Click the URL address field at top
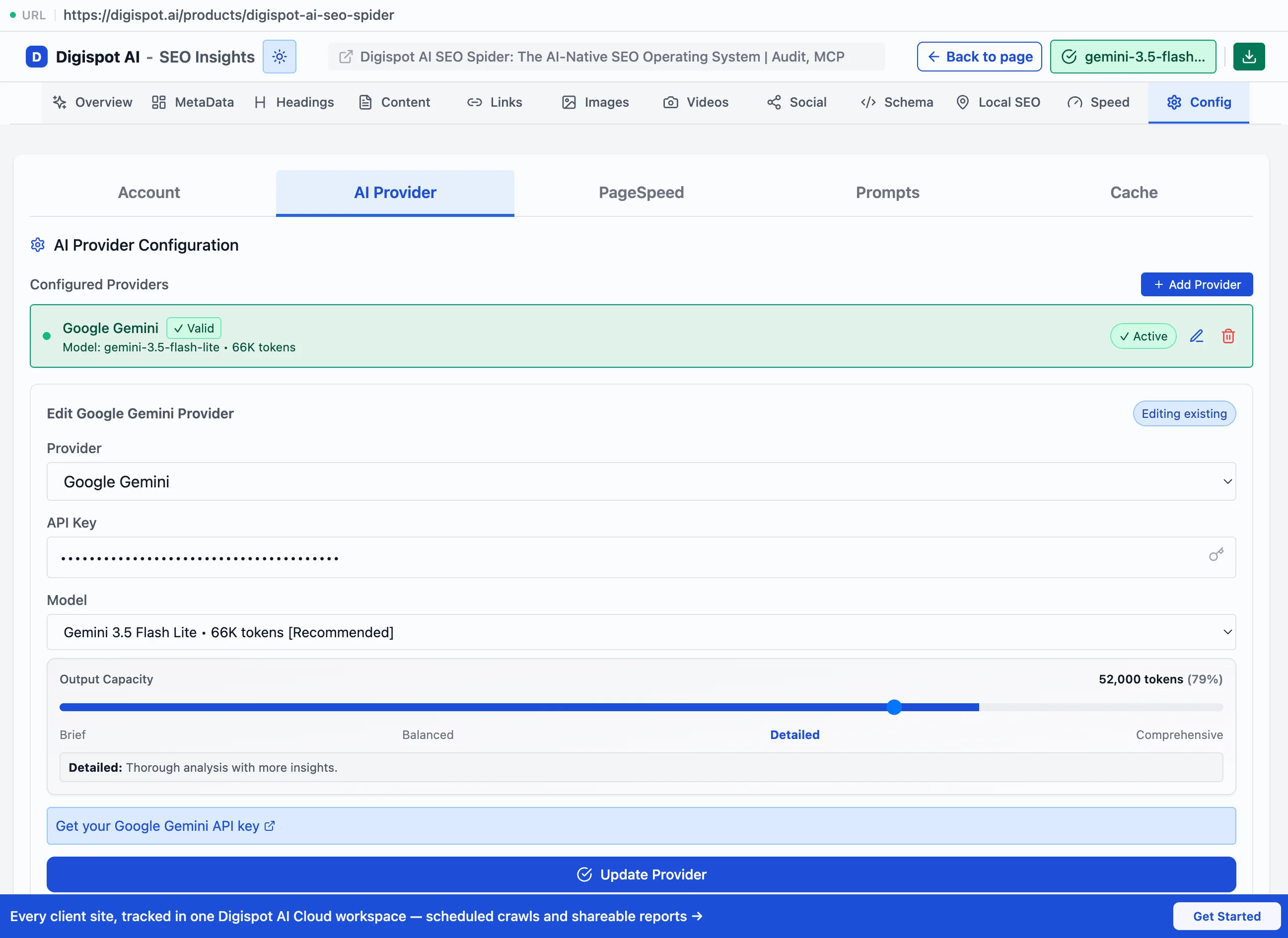 [x=228, y=15]
